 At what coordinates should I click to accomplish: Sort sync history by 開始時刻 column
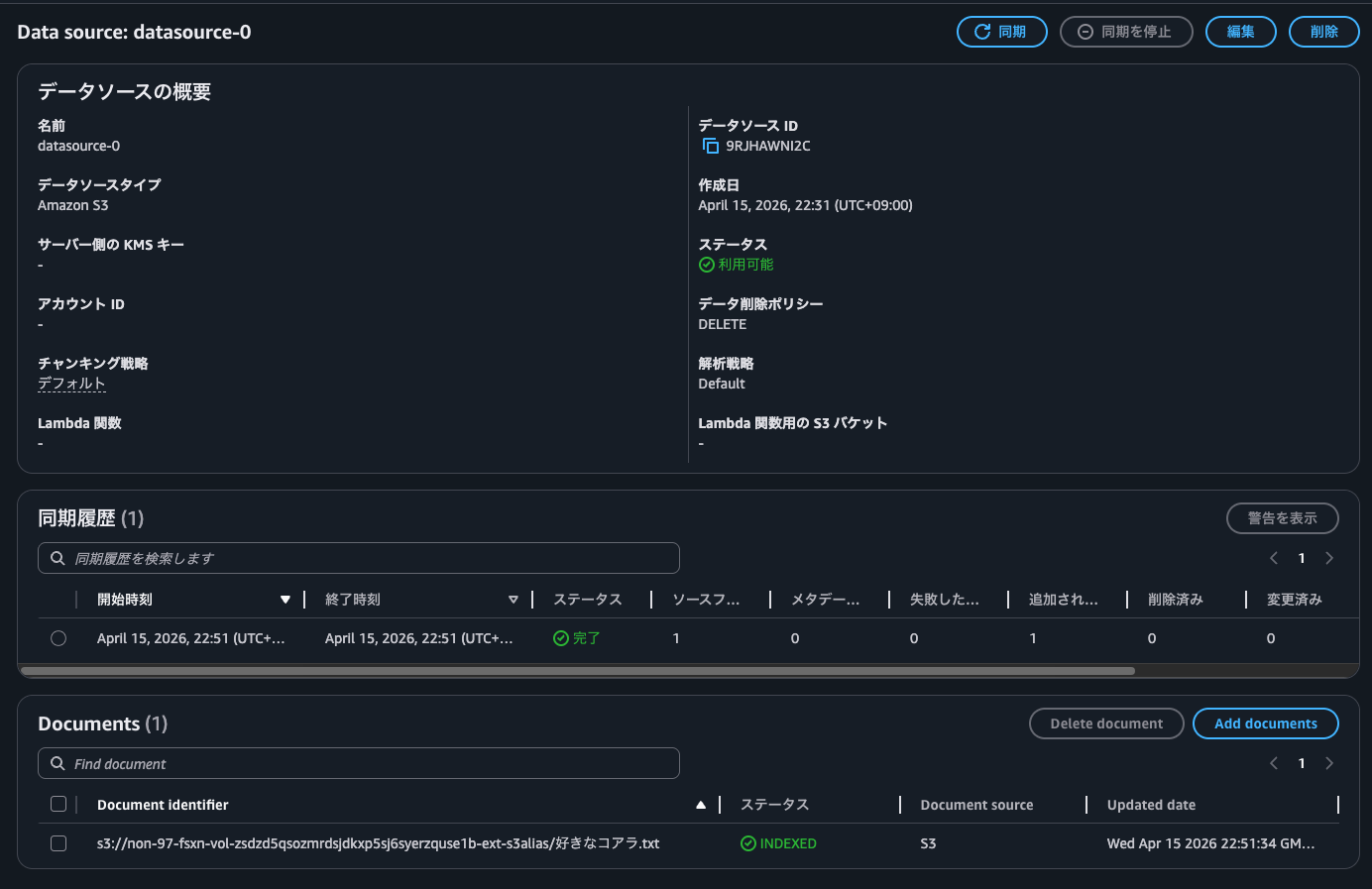[x=286, y=600]
